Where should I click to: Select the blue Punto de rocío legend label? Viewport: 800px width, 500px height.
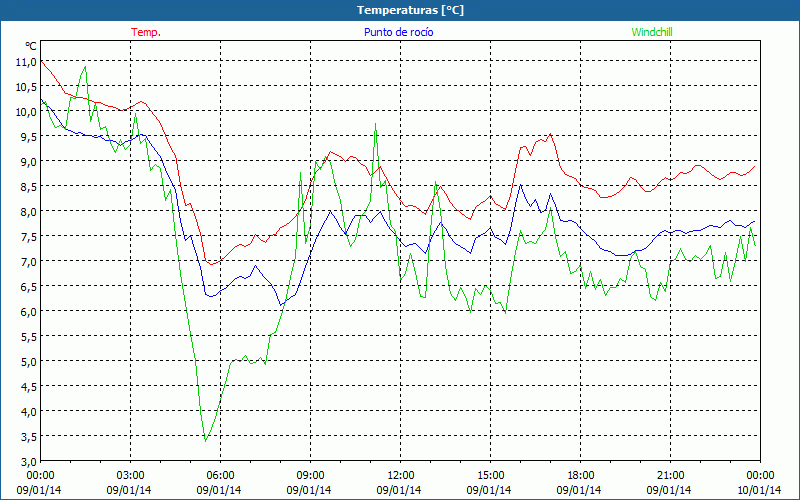[398, 32]
